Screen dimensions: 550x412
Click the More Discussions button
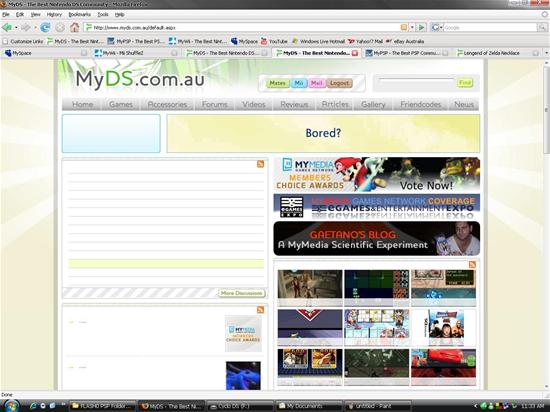(242, 293)
